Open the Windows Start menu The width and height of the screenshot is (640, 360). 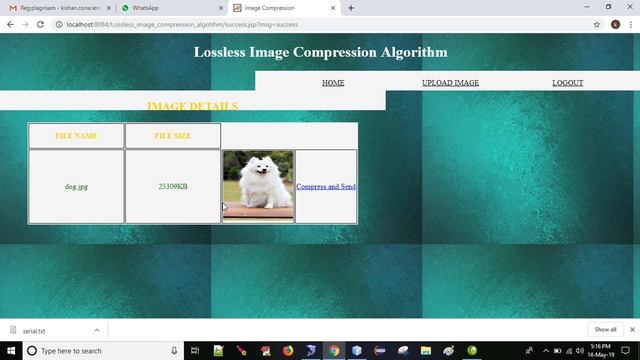coord(11,351)
